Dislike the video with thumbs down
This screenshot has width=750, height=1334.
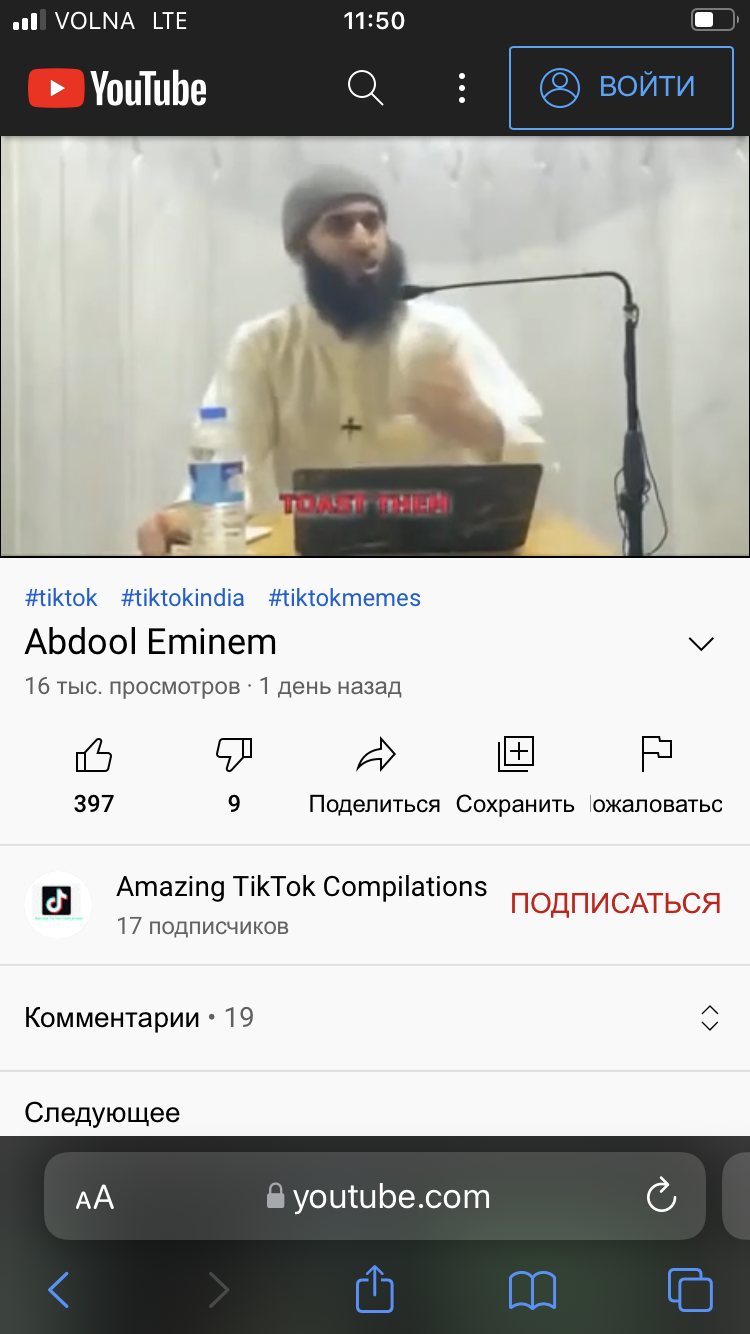point(234,755)
